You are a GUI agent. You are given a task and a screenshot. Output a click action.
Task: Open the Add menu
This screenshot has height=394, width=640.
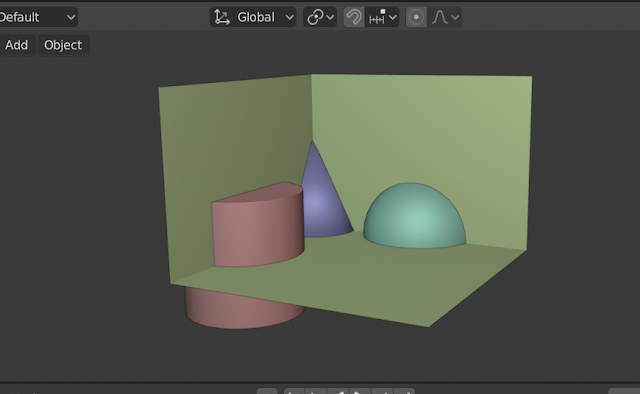(16, 45)
